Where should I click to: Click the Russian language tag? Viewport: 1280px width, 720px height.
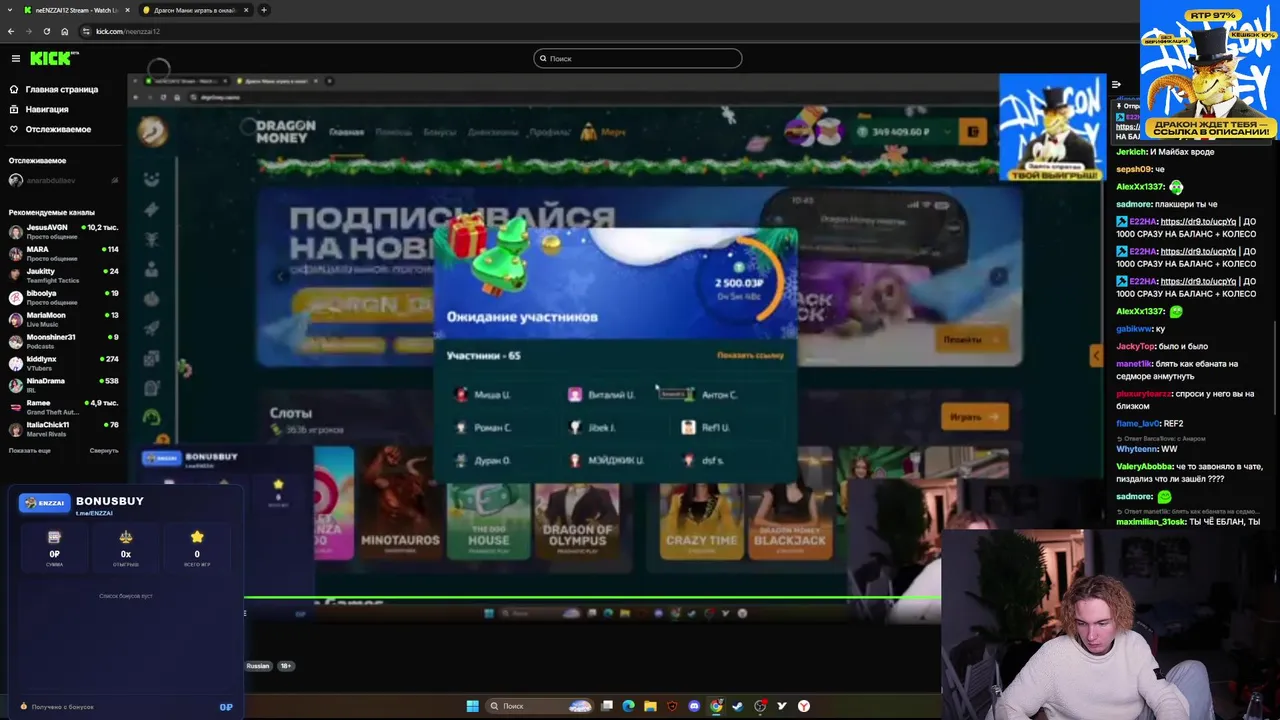[258, 666]
